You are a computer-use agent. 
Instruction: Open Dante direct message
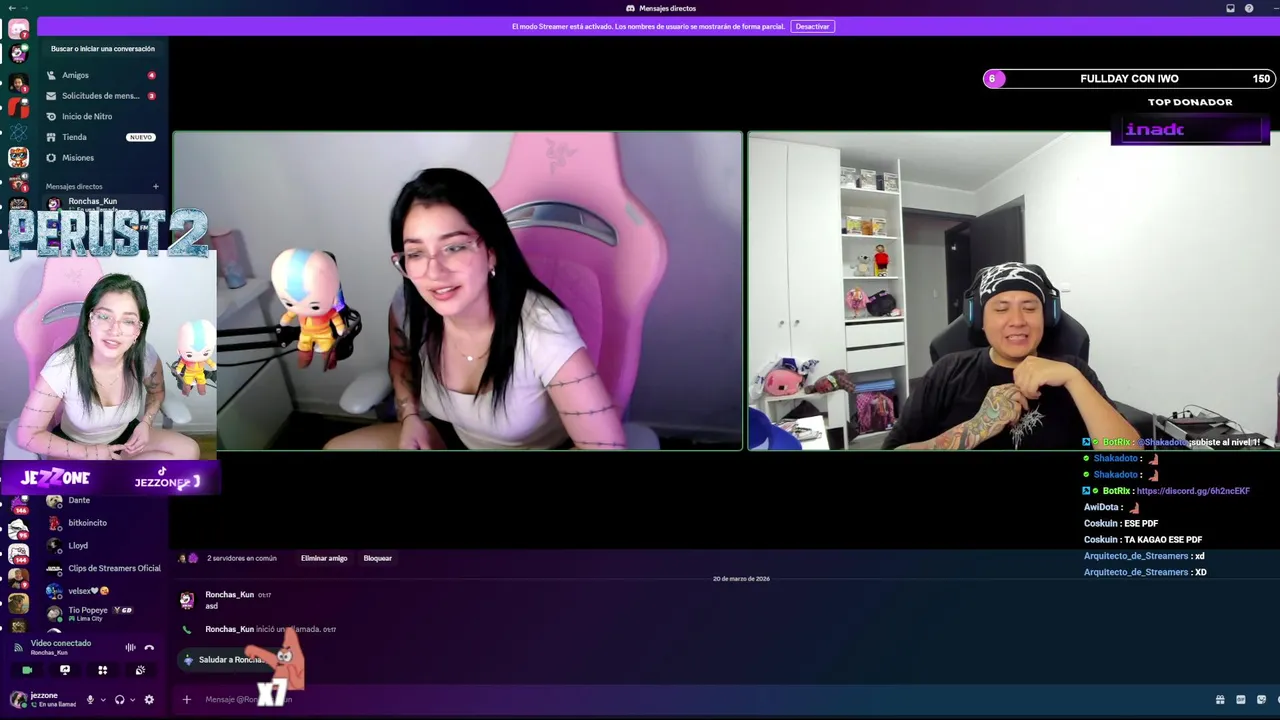[102, 500]
